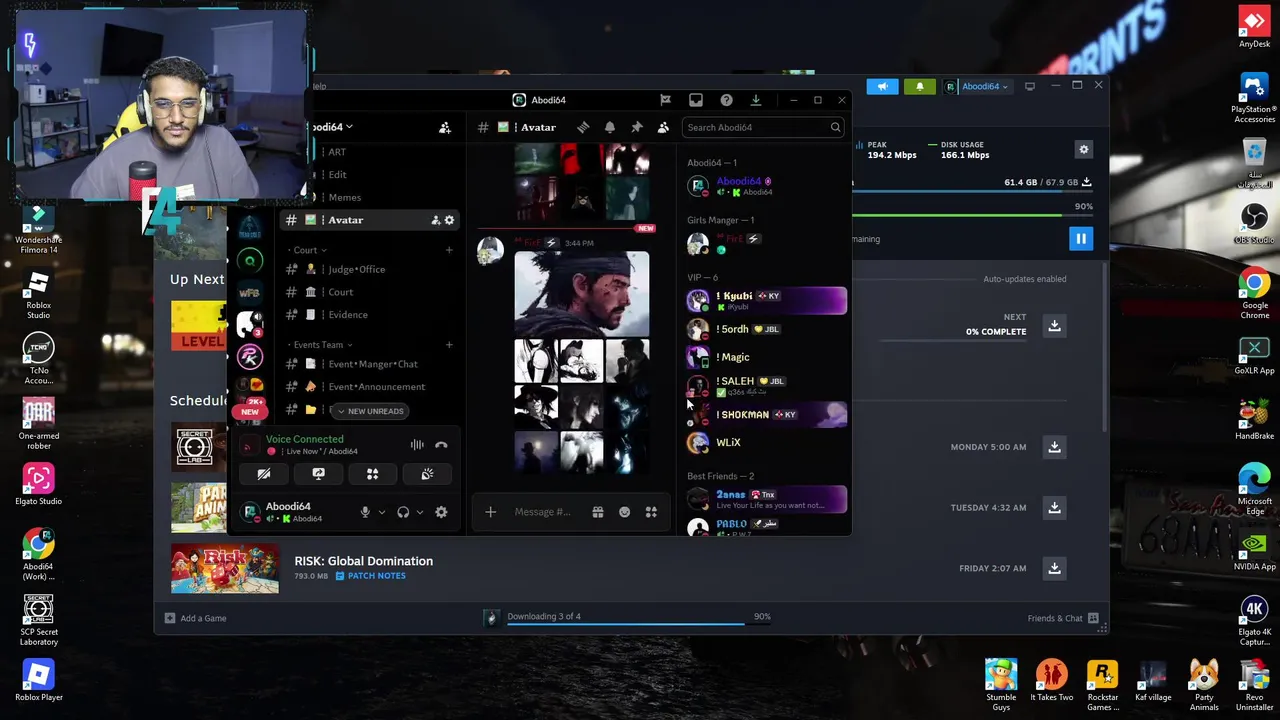Open Discord Threads icon in channel header

[583, 127]
